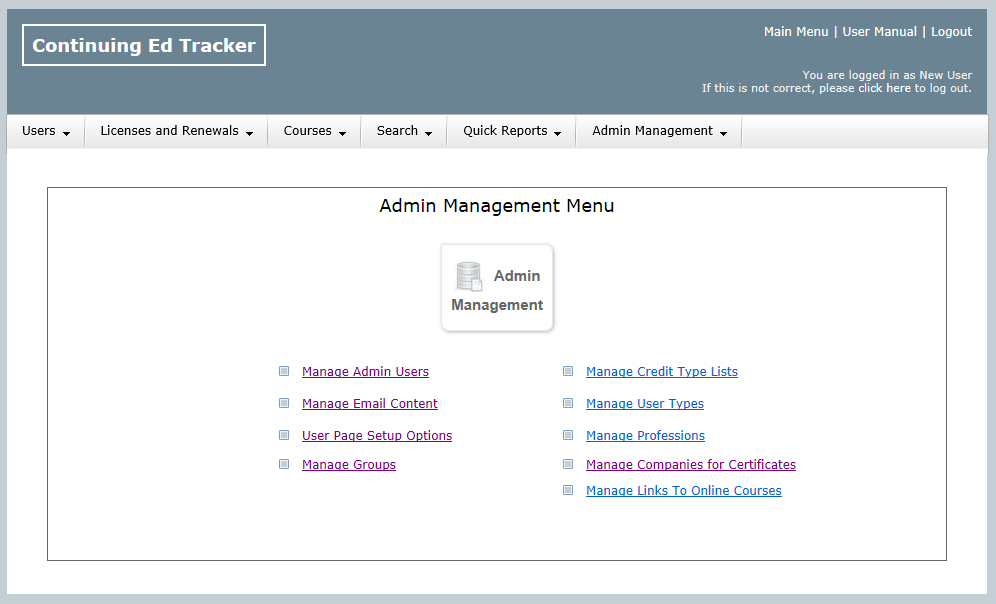Click the Continuing Ed Tracker logo
Image resolution: width=996 pixels, height=604 pixels.
pos(144,45)
